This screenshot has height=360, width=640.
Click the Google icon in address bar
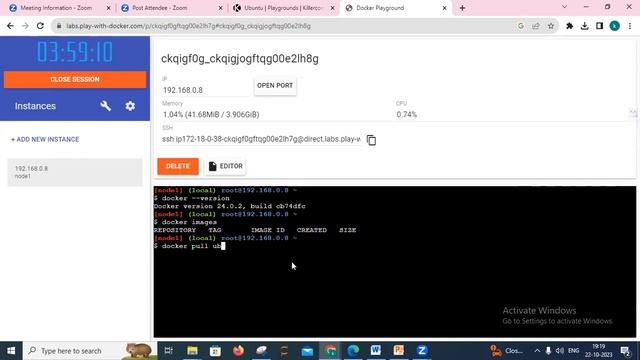point(520,26)
